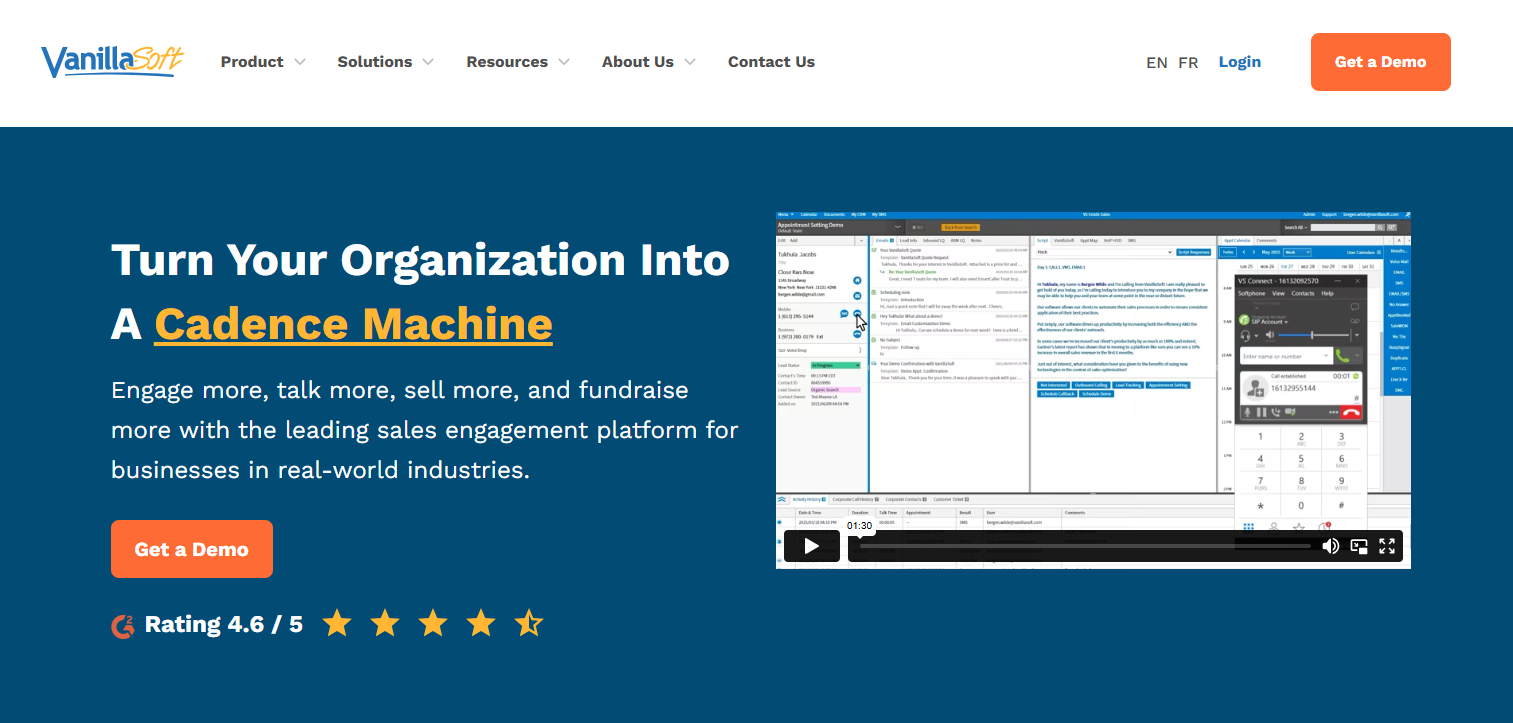
Task: Click the VanillaSoft logo
Action: 111,60
